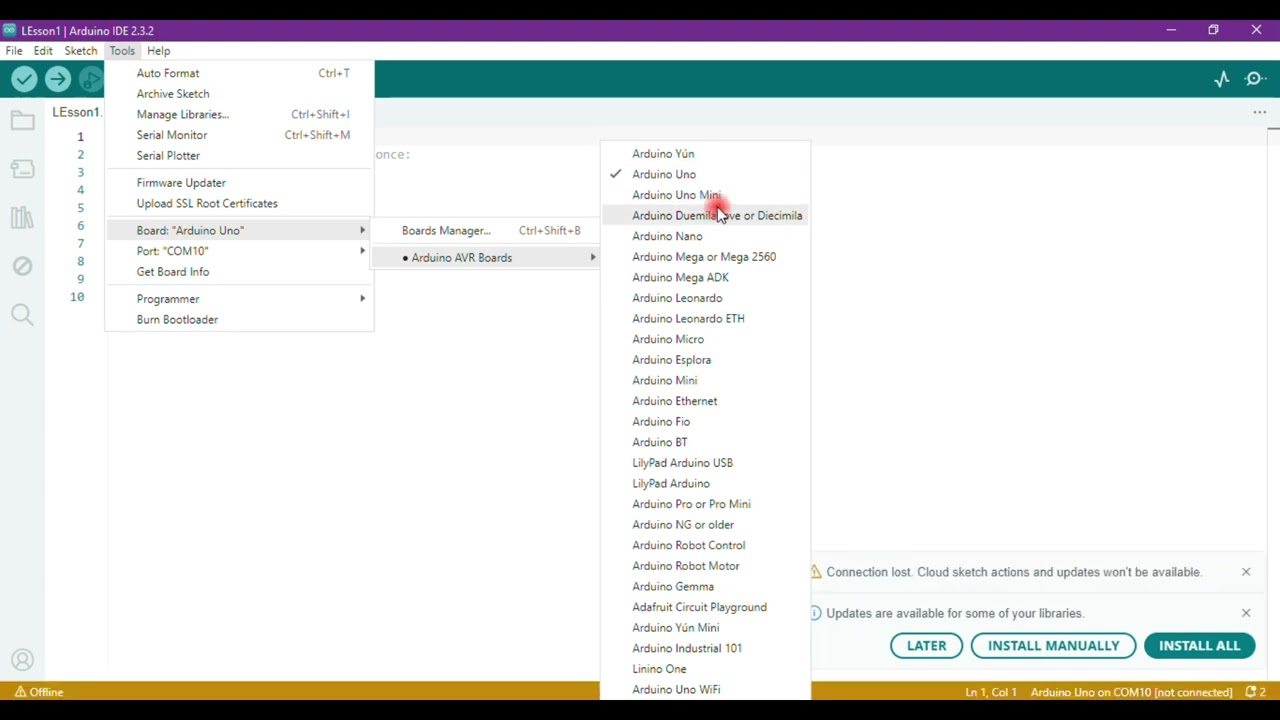Screen dimensions: 1280x720
Task: Choose Arduino Micro from board list
Action: 705,339
